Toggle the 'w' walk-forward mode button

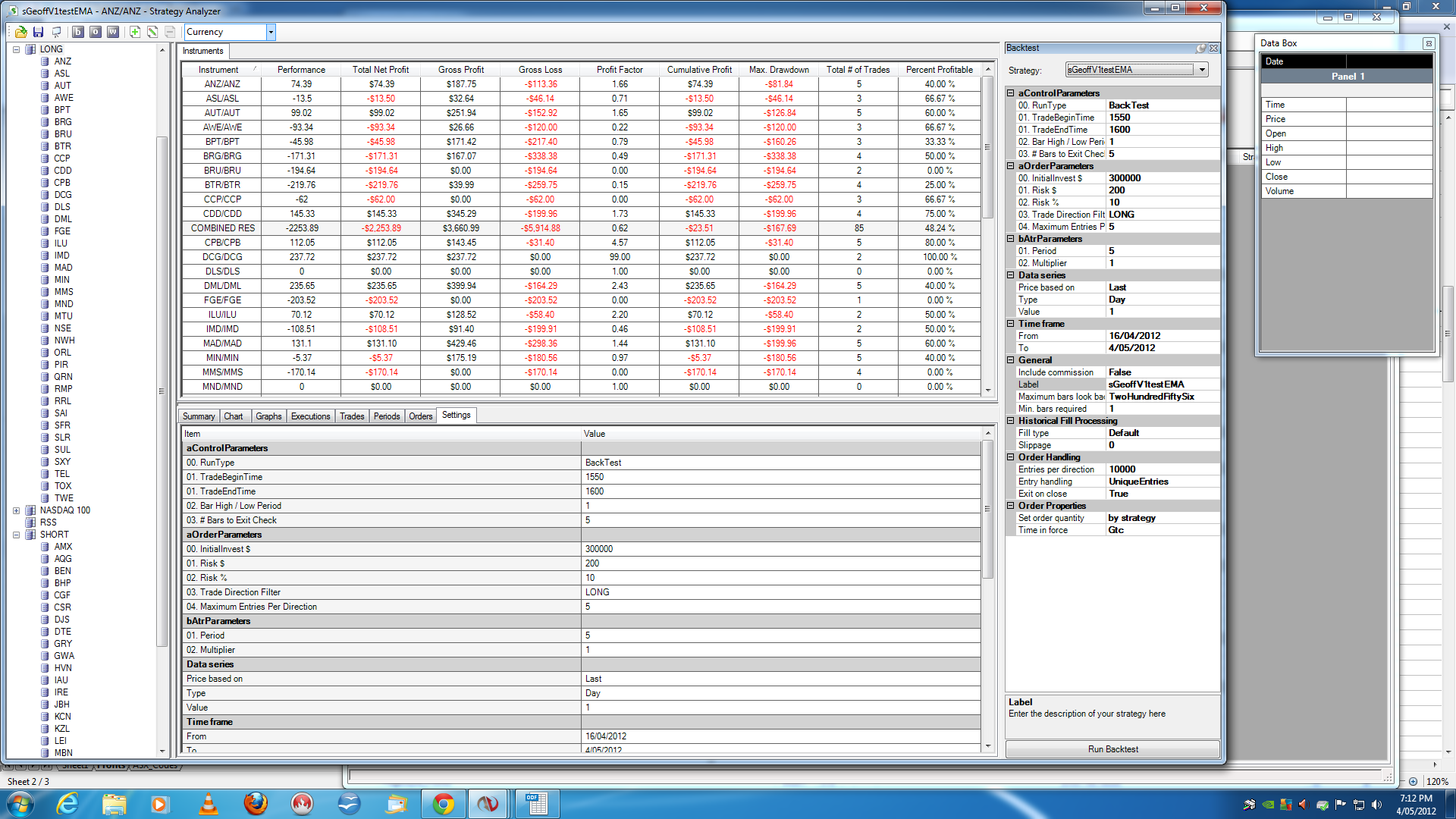point(113,32)
